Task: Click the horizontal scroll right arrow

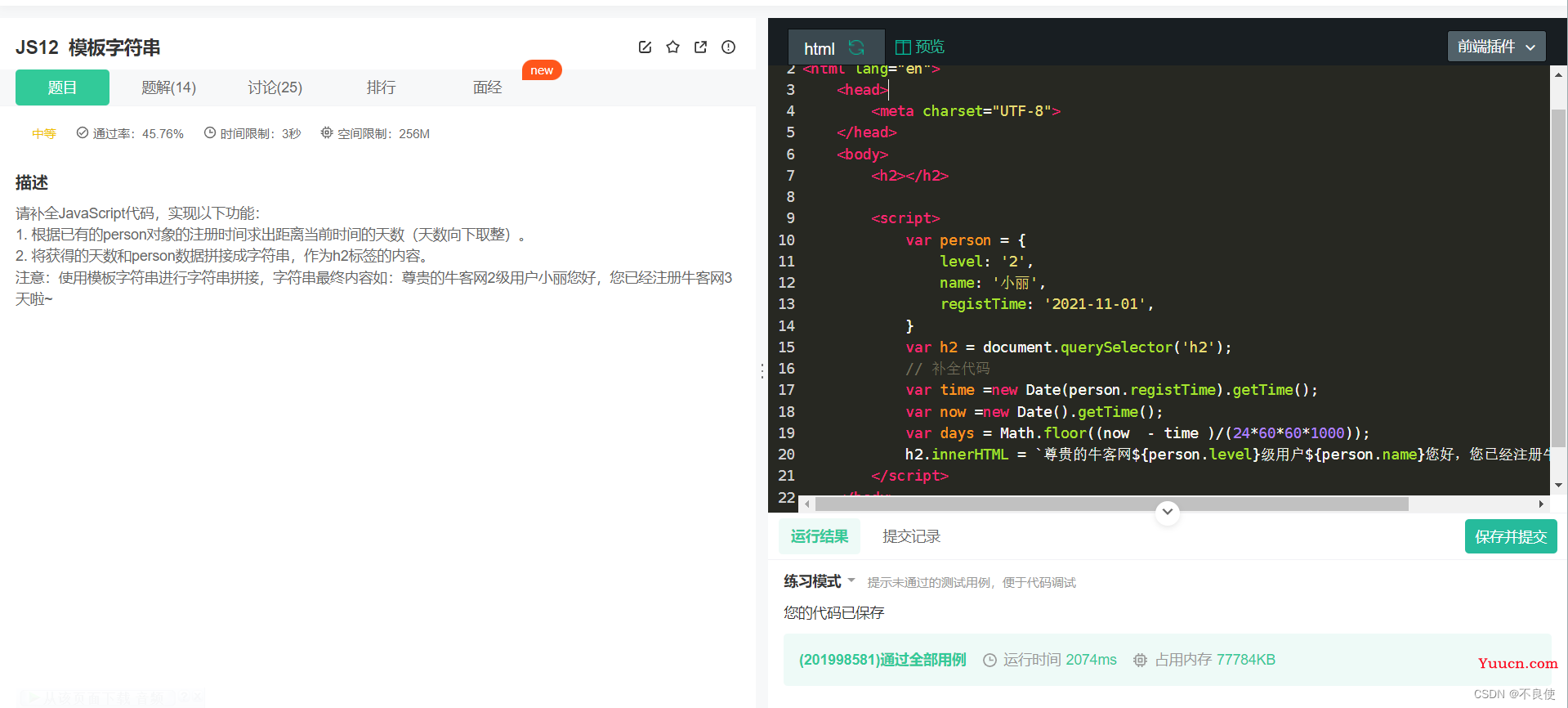Action: (x=1541, y=504)
